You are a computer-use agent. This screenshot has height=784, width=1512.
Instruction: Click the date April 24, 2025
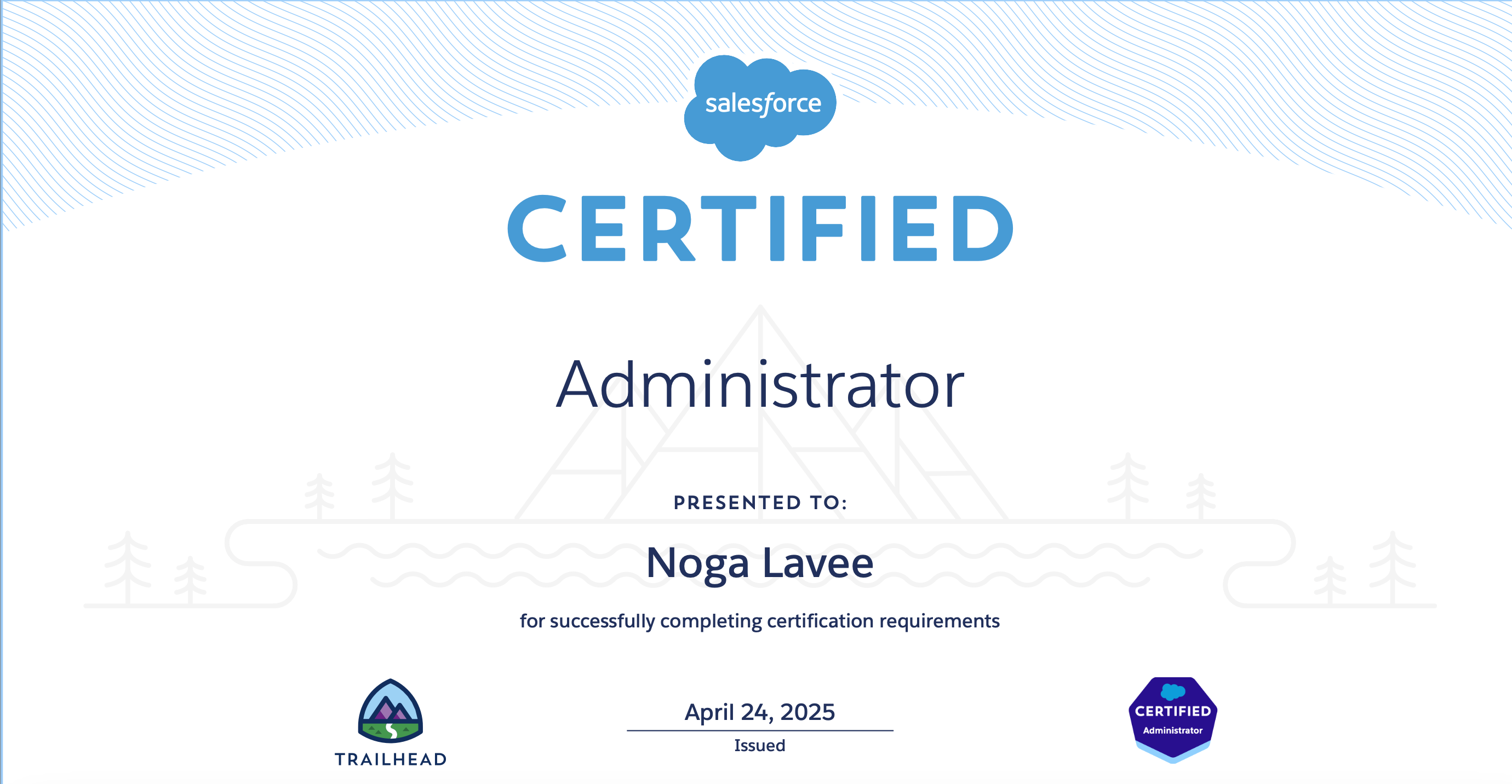click(x=760, y=712)
